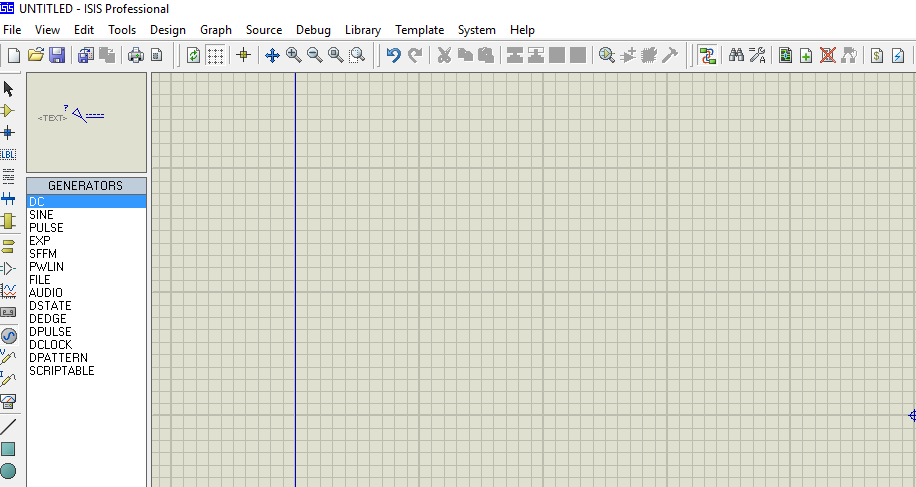Switch to Junction dot mode
The height and width of the screenshot is (487, 916).
pyautogui.click(x=8, y=133)
